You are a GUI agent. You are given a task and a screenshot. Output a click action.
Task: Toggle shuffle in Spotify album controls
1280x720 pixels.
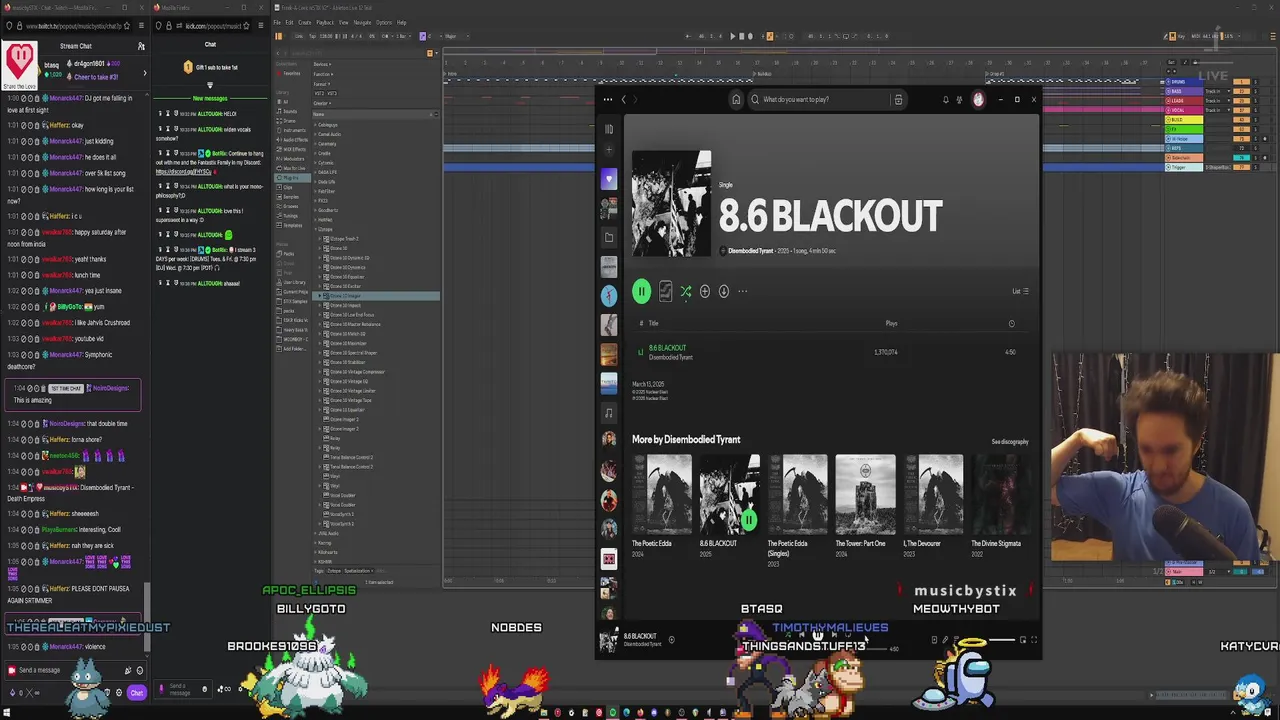pyautogui.click(x=686, y=291)
